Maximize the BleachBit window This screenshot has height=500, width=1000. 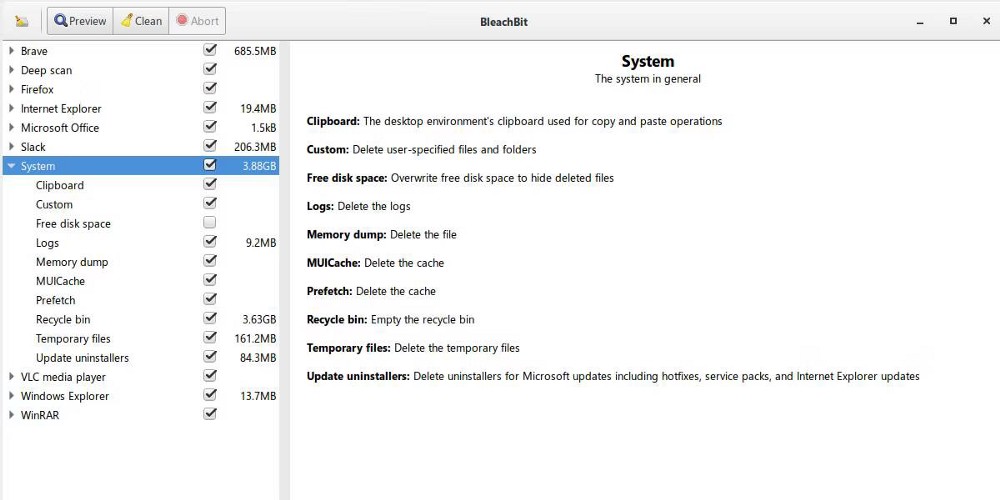[x=953, y=21]
